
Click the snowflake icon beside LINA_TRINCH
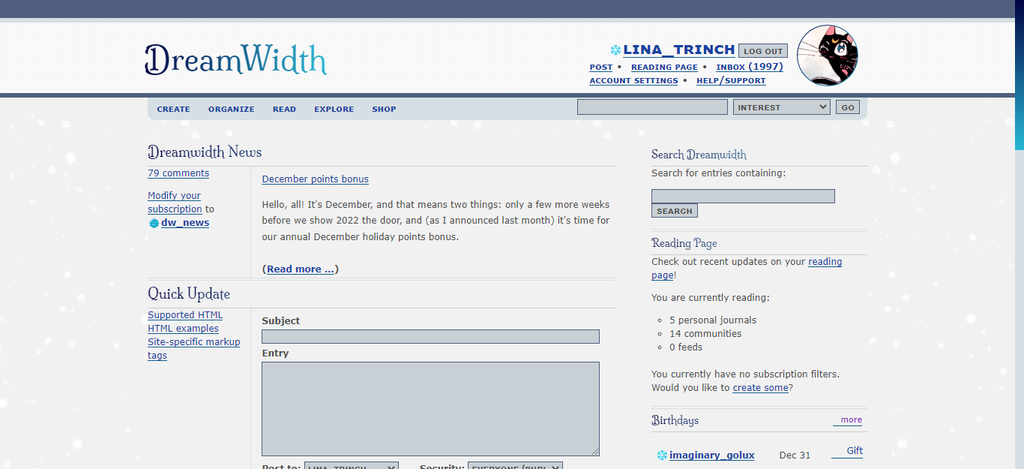615,50
